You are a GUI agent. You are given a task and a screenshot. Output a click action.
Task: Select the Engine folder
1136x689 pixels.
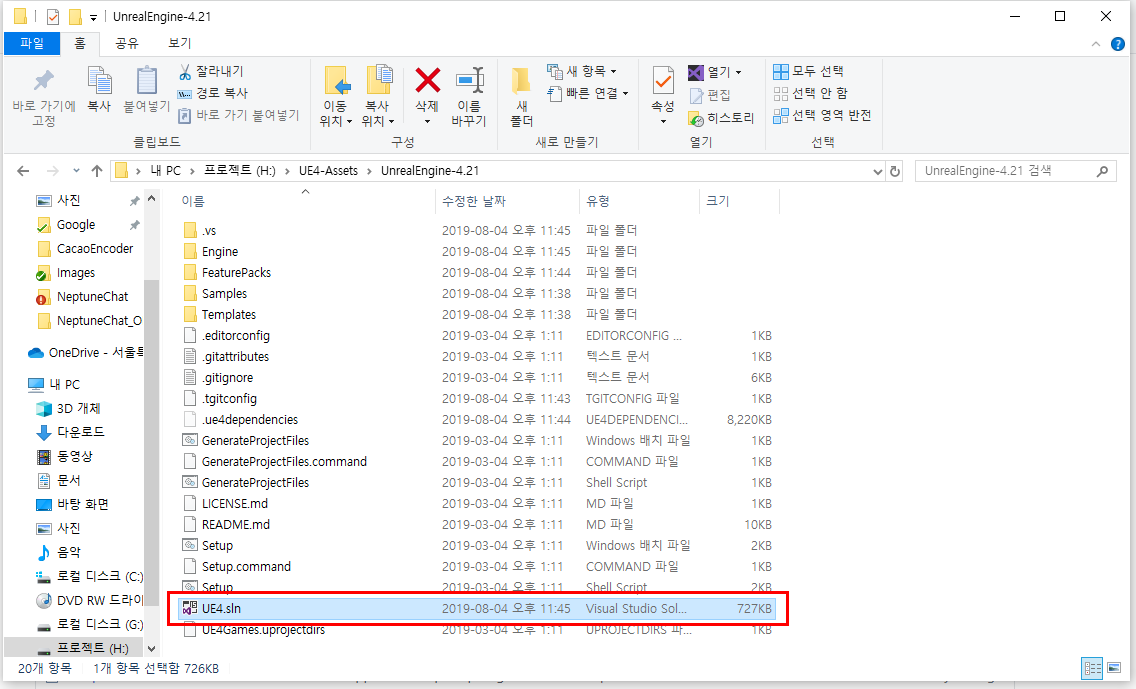click(x=211, y=251)
